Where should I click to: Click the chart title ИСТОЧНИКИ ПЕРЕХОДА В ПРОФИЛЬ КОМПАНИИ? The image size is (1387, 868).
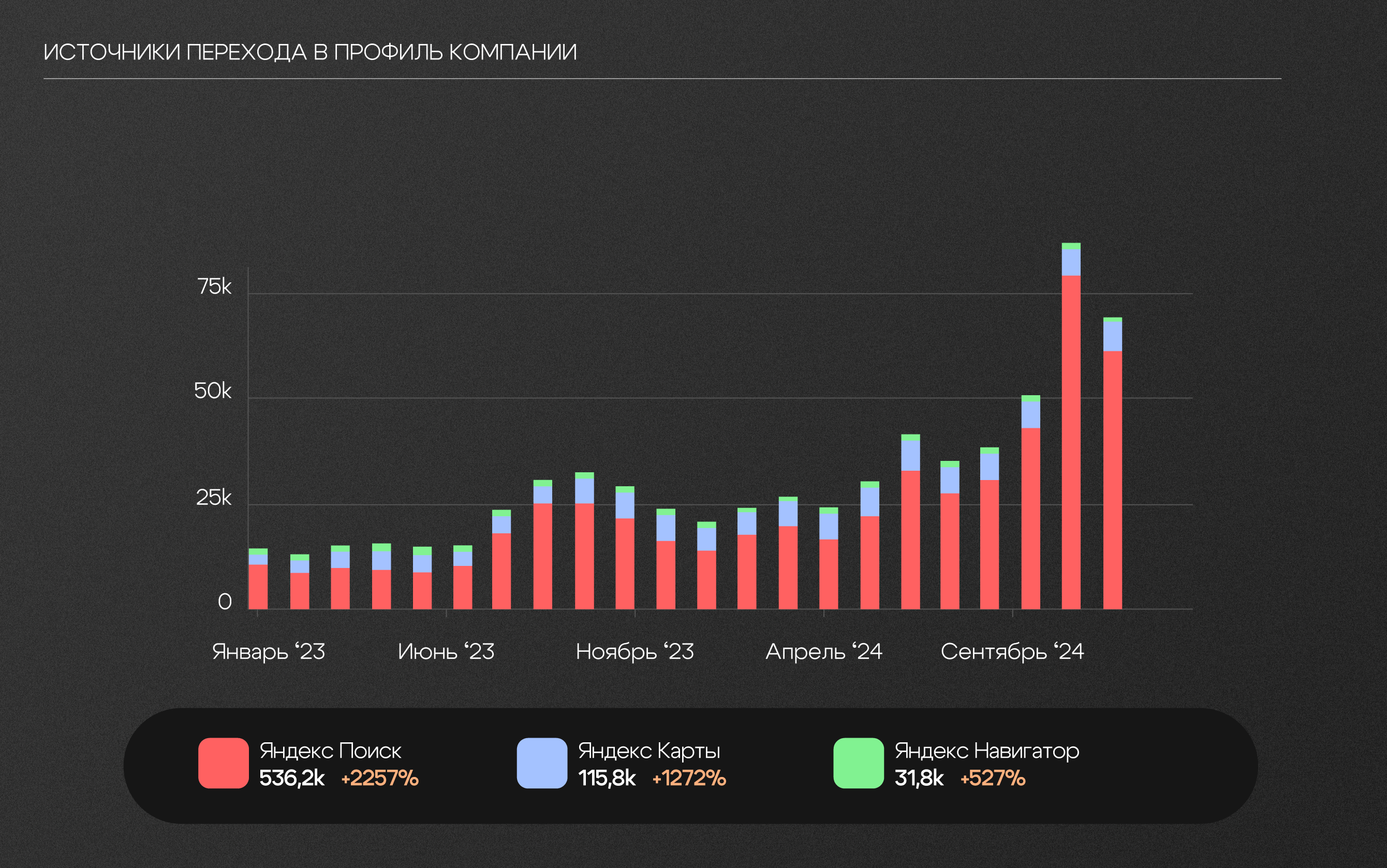(310, 52)
